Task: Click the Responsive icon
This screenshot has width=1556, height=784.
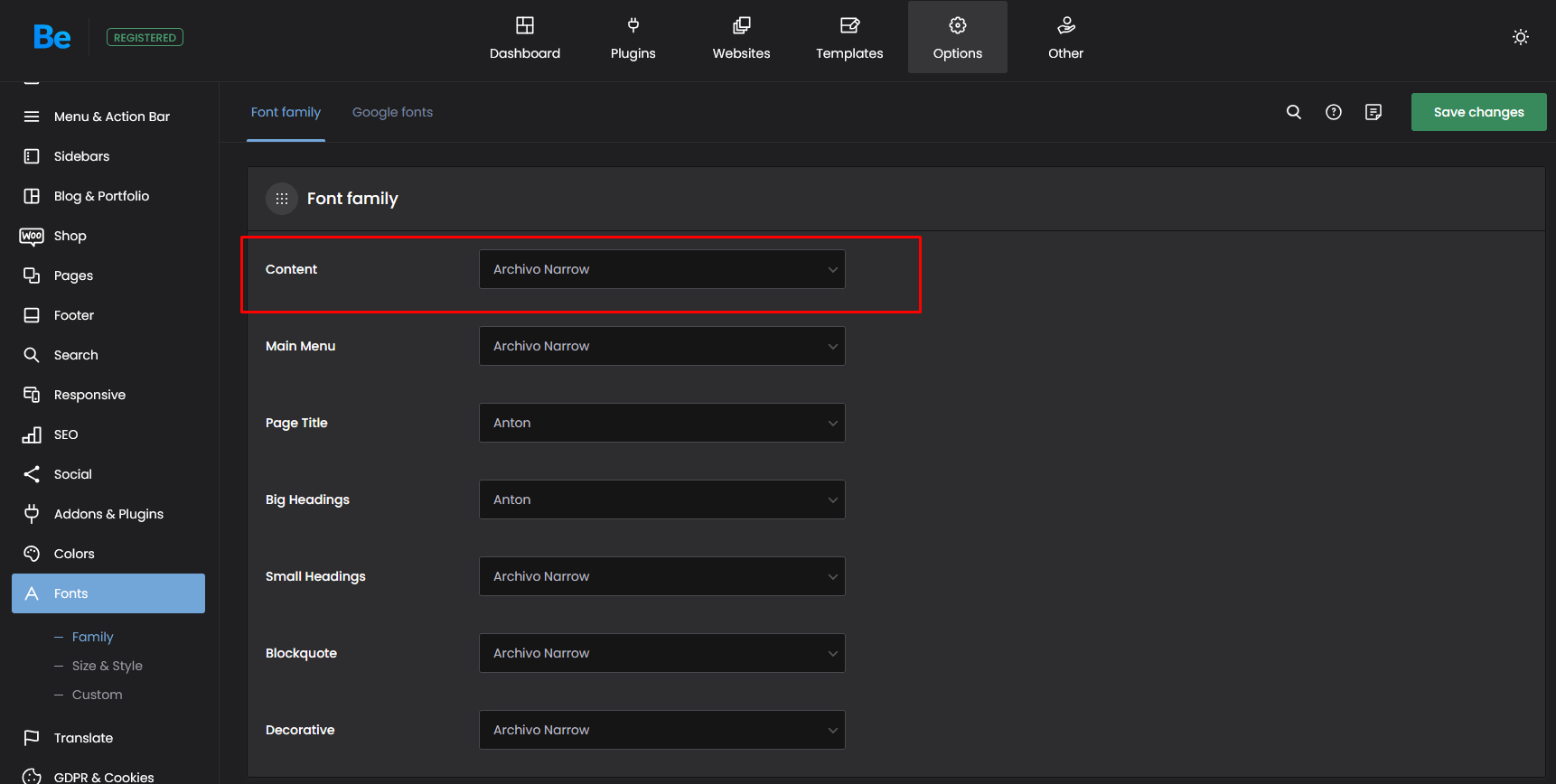Action: [x=32, y=395]
